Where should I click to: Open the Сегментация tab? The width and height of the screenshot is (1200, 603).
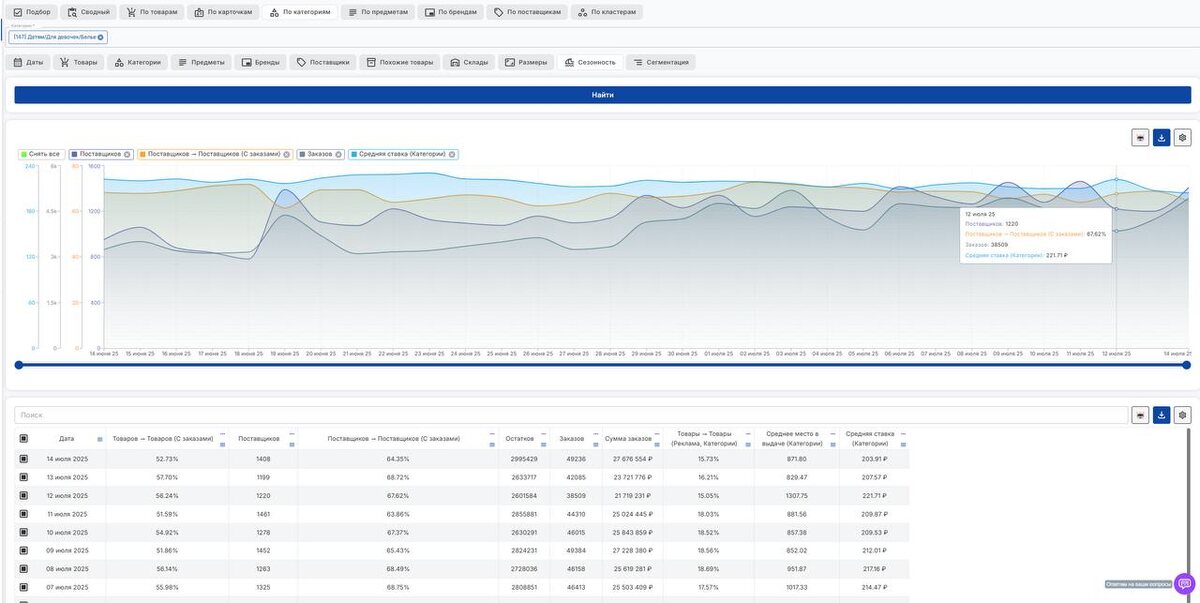(661, 62)
